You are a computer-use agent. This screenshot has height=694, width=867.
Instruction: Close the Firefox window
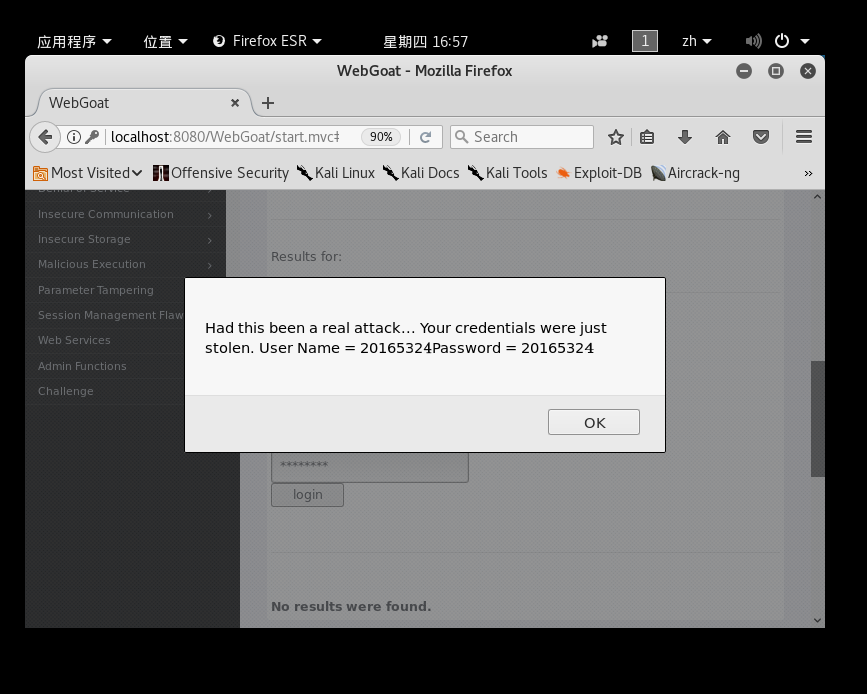coord(808,71)
